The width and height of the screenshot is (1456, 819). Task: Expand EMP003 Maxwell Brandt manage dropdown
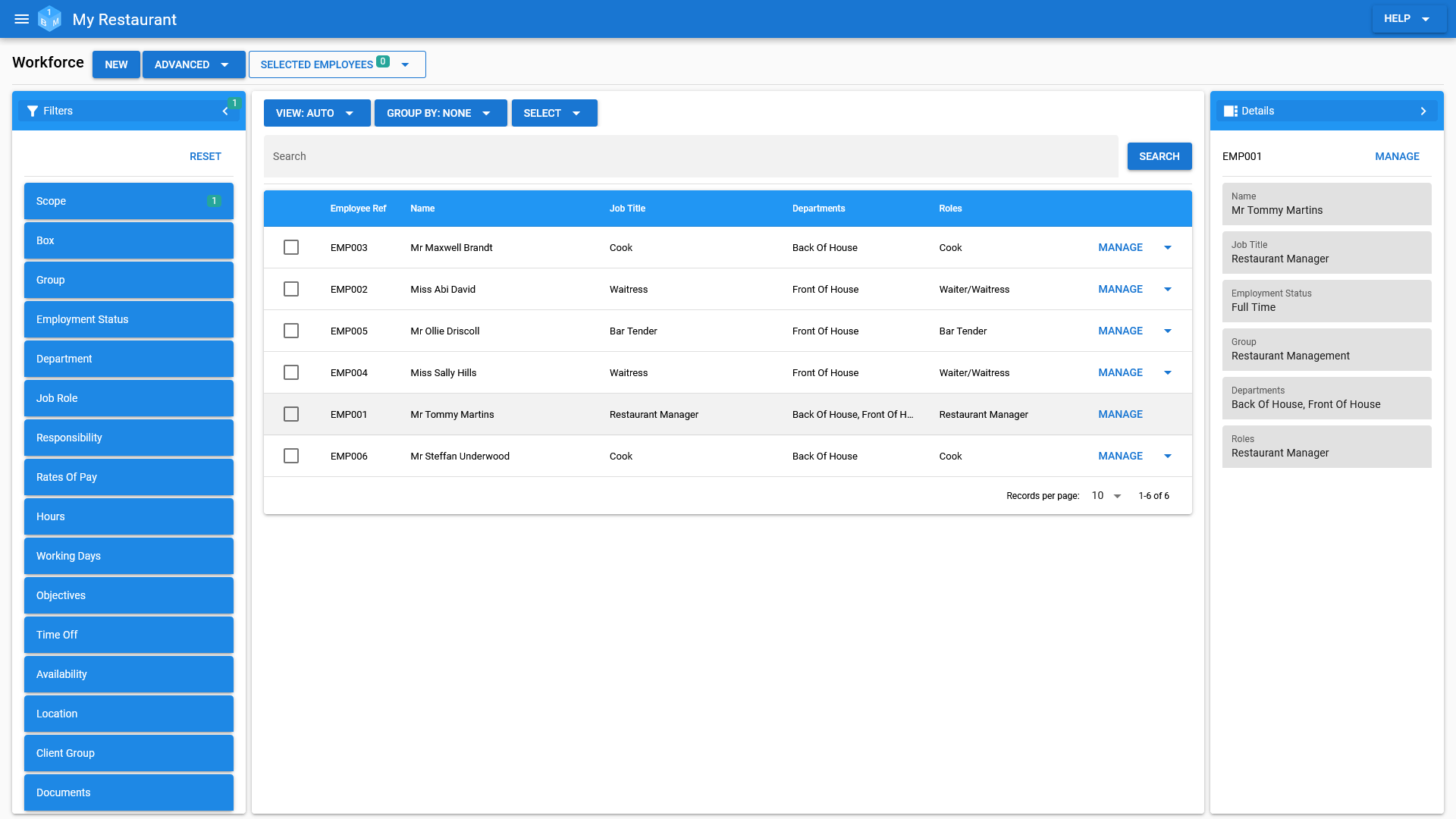(1168, 247)
